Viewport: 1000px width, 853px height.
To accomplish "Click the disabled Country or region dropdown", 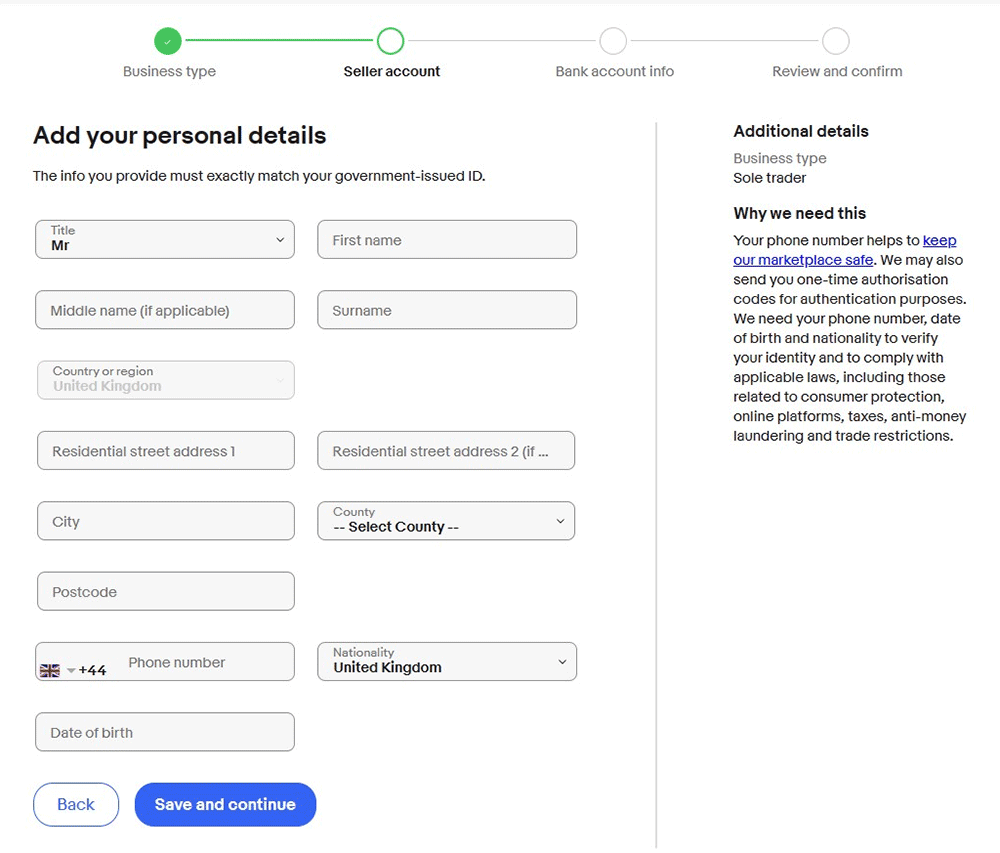I will coord(165,380).
